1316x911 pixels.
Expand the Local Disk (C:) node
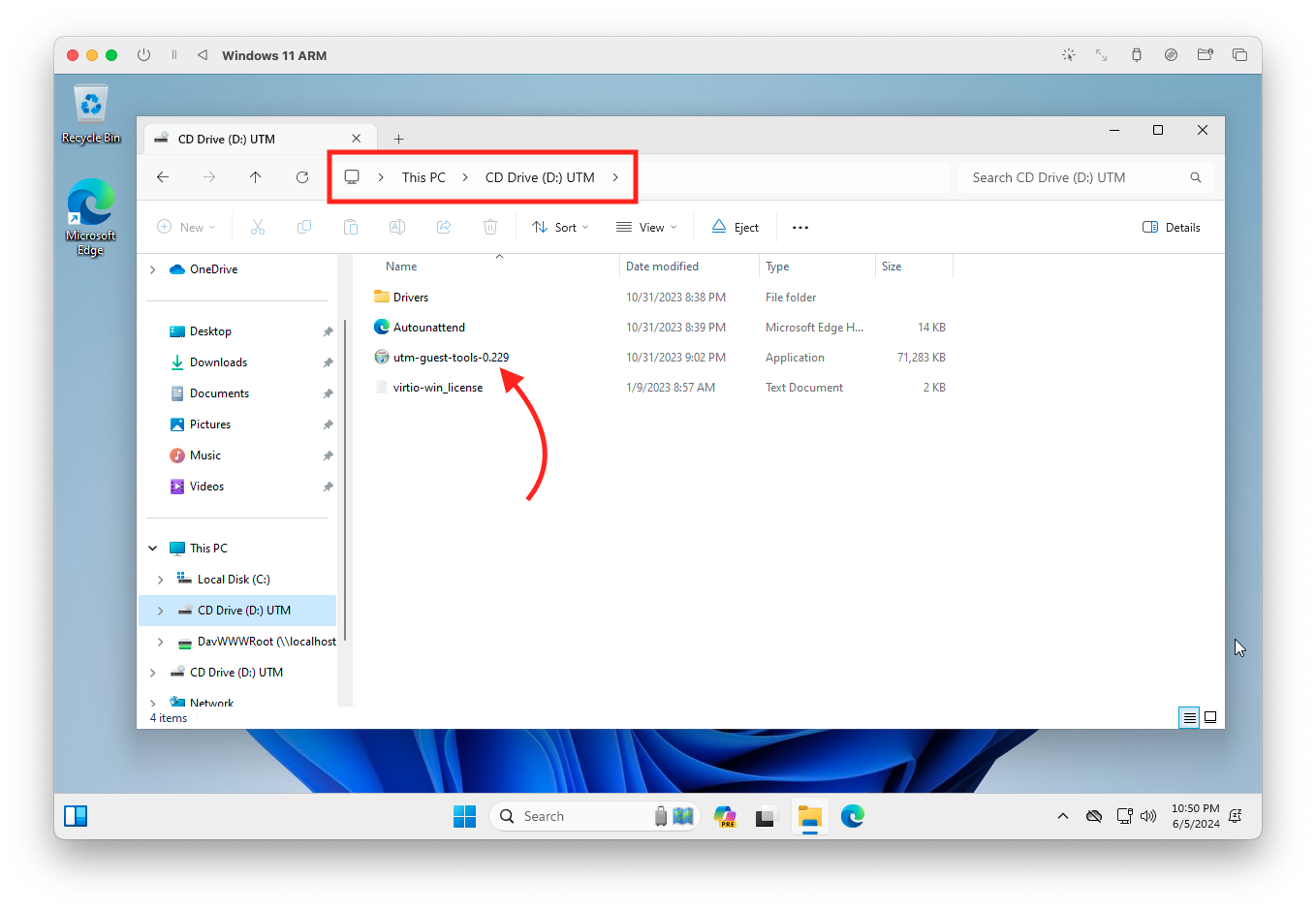click(161, 580)
